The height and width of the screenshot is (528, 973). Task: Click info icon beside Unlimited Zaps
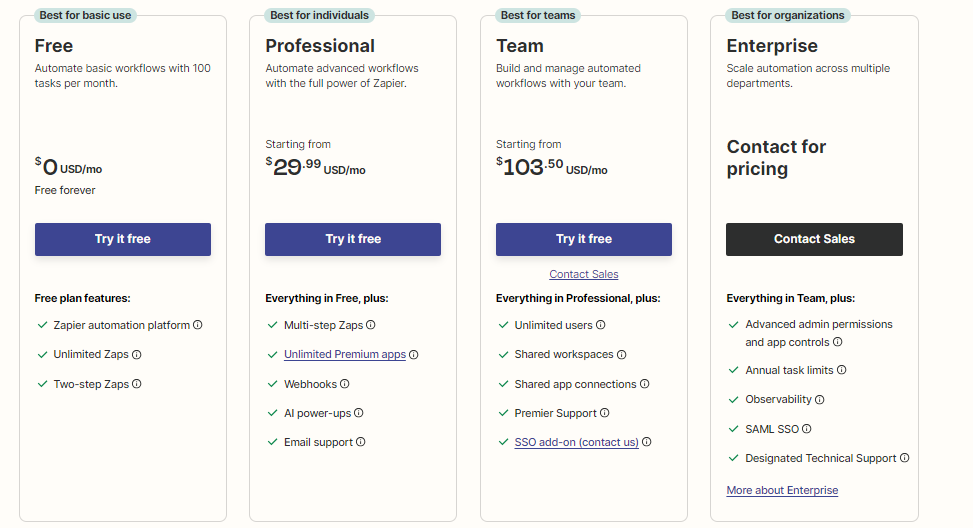[x=137, y=354]
